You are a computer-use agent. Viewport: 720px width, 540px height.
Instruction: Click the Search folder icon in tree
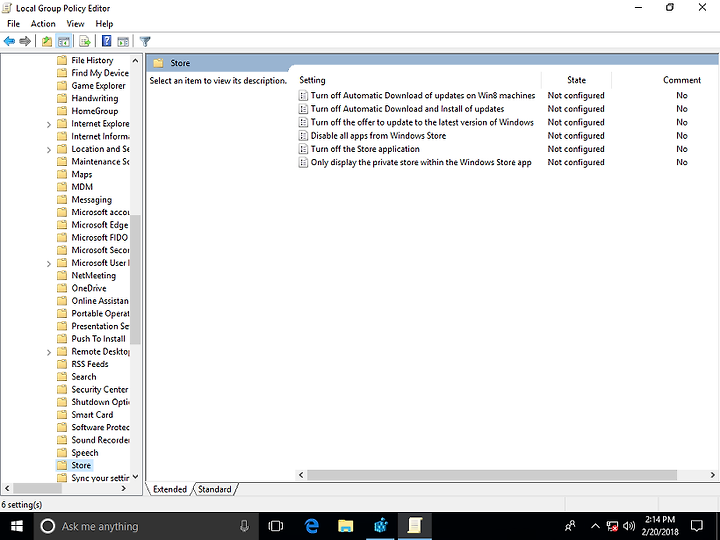coord(62,377)
